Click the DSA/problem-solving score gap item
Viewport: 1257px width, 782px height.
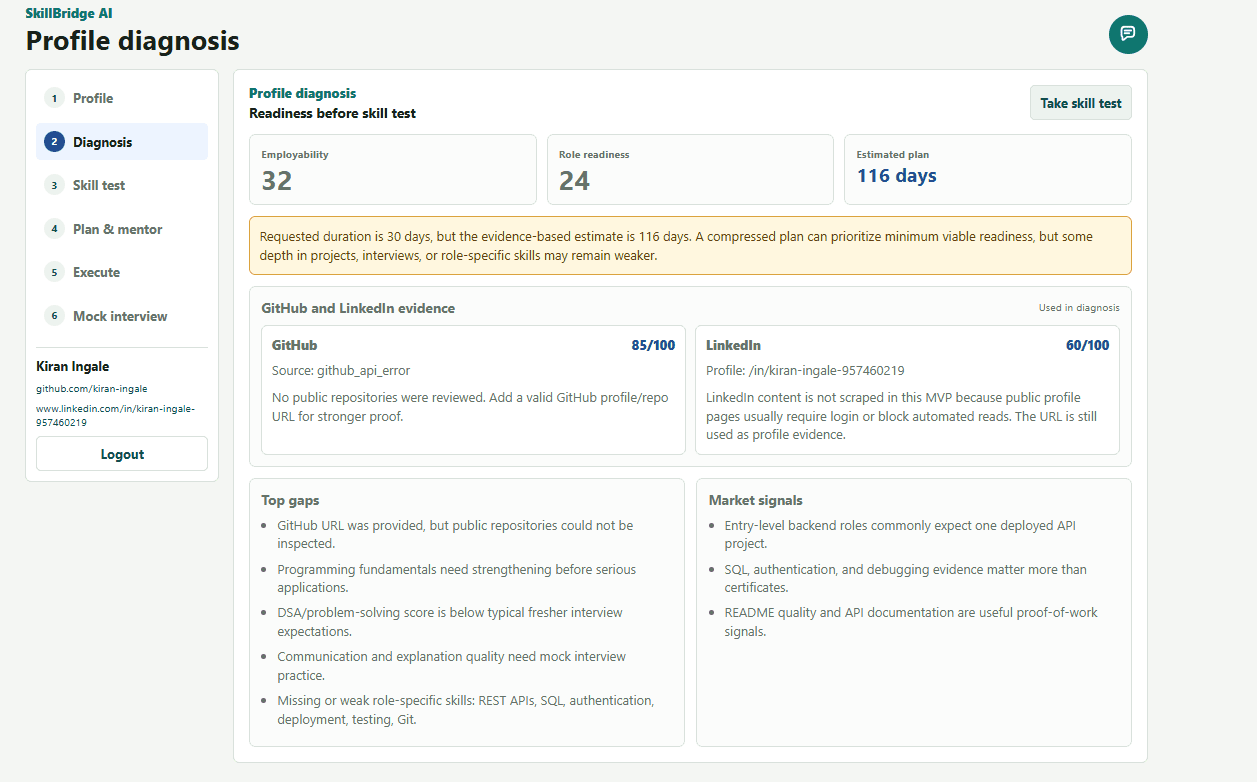tap(450, 622)
